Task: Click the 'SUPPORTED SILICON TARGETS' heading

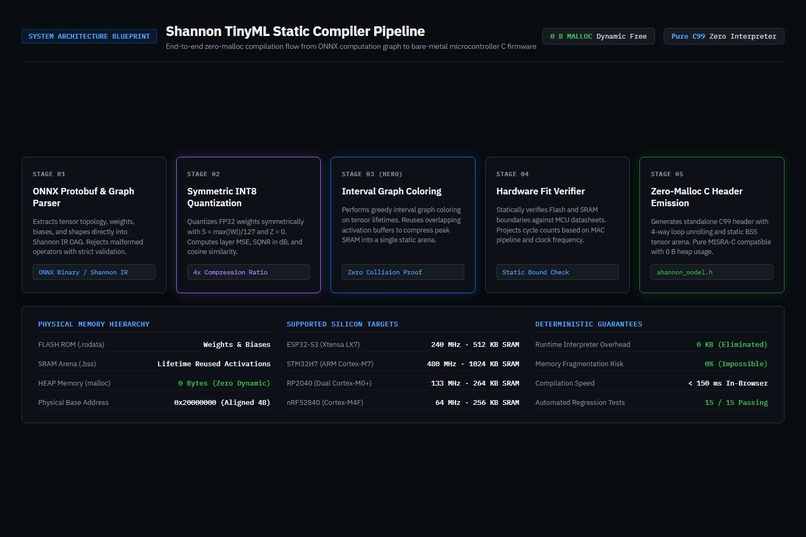Action: click(x=342, y=324)
